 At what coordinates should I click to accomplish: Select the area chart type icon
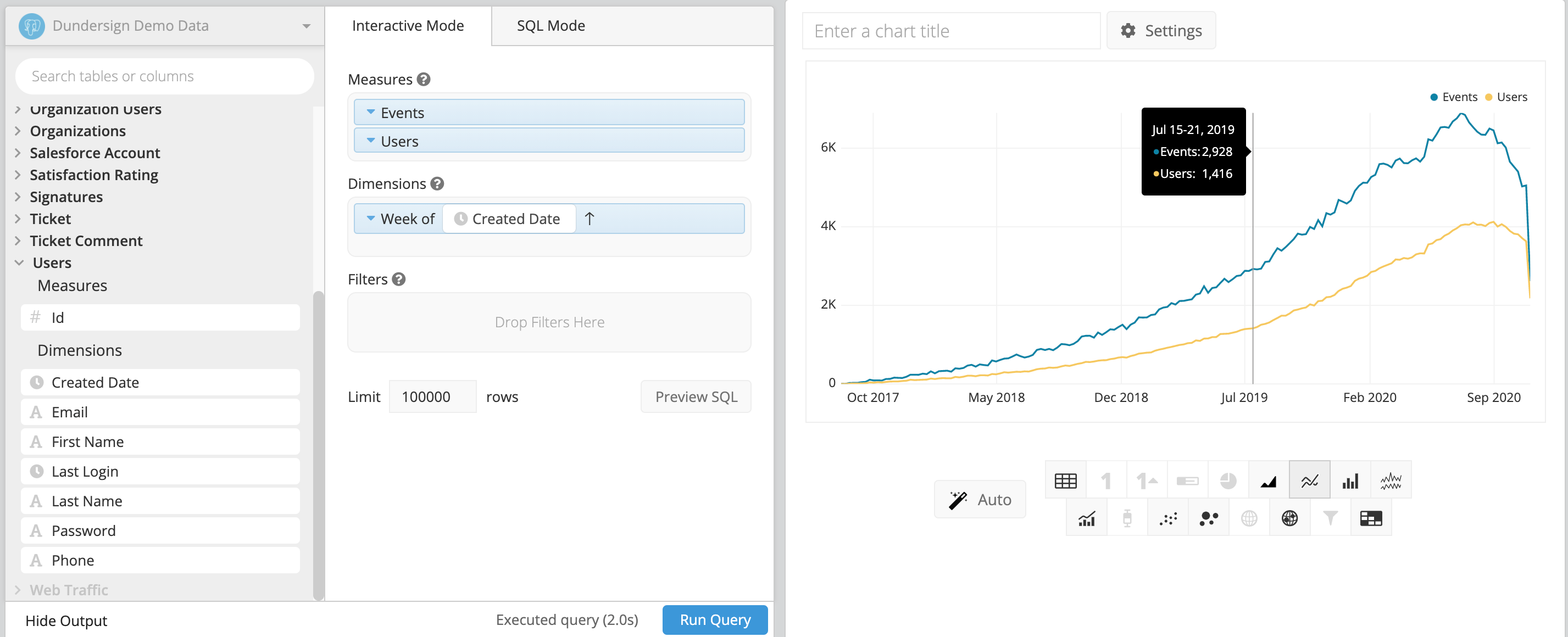pos(1269,480)
